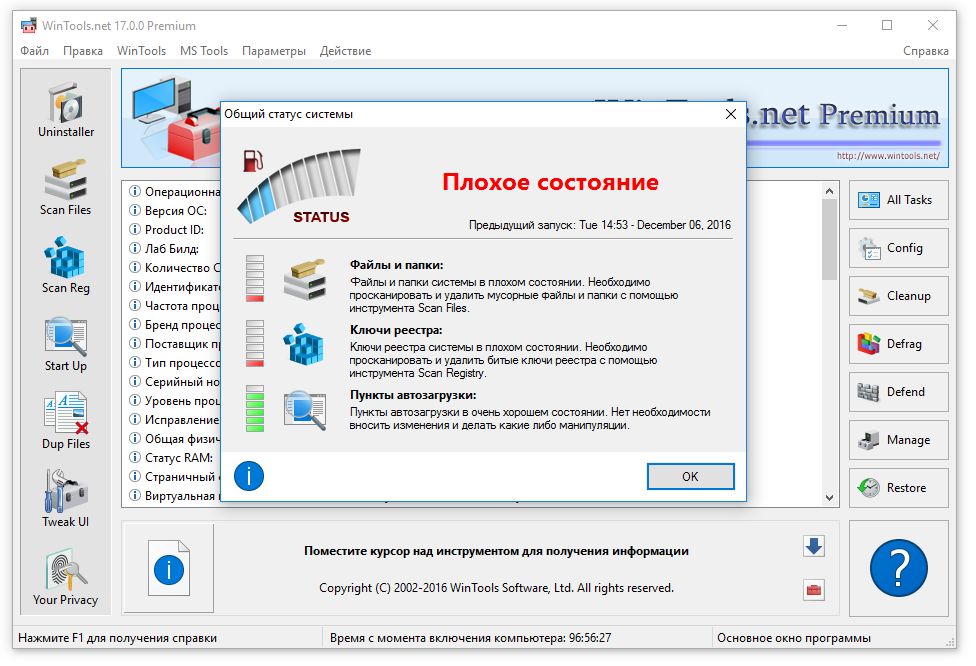Screen dimensions: 976x666
Task: Click the Виртуальная row info icon
Action: pos(134,495)
